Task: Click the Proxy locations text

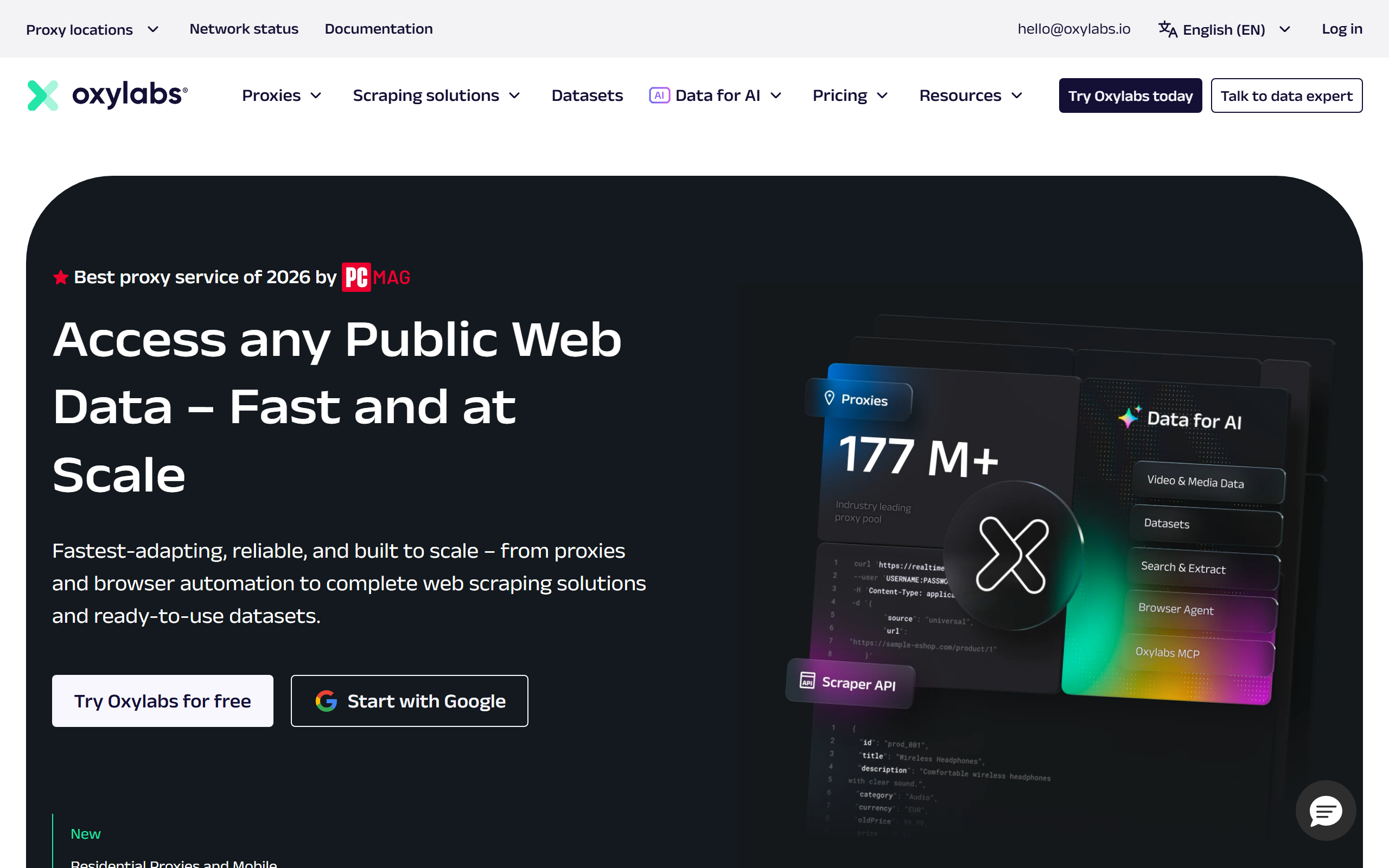Action: coord(79,29)
